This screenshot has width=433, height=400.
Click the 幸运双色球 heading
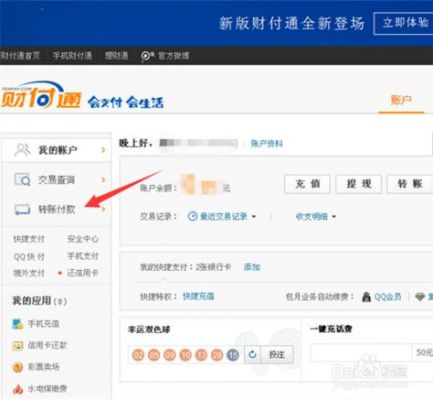coord(149,330)
